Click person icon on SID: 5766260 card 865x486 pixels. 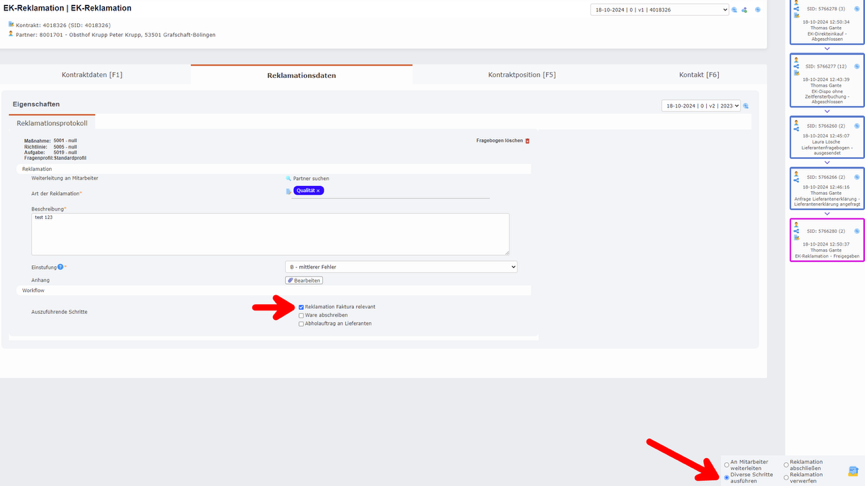[796, 123]
